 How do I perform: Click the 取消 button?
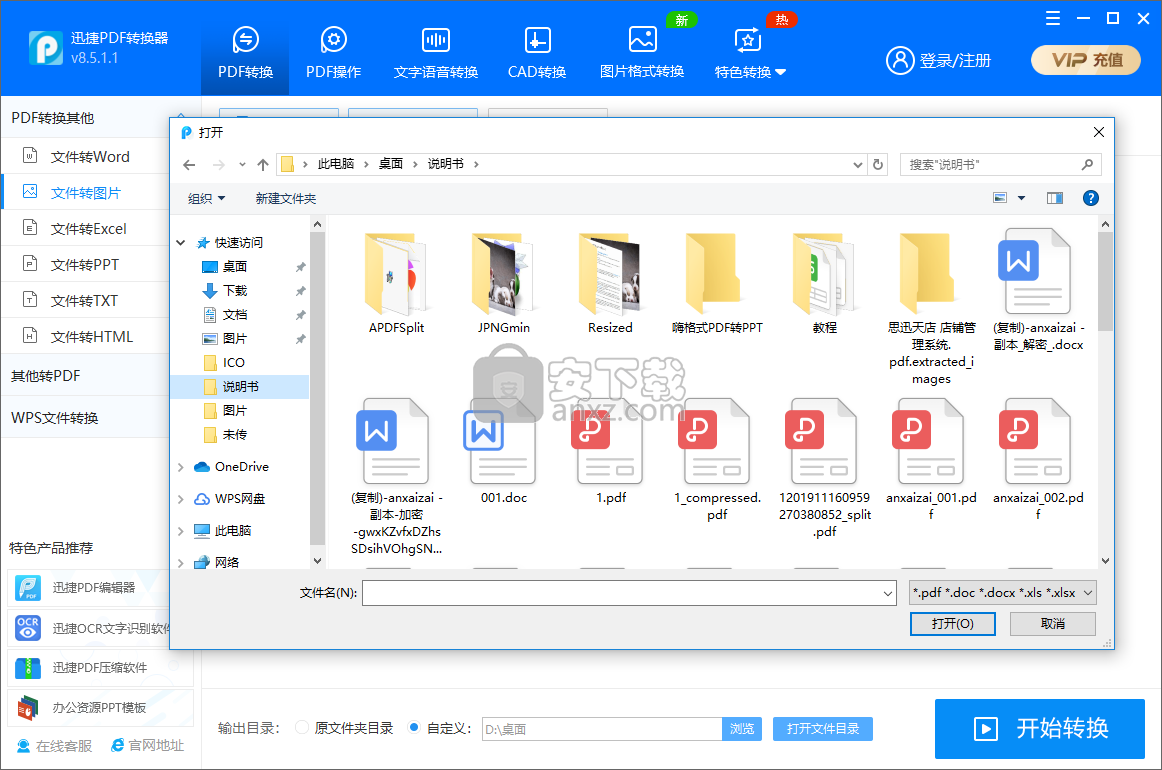(x=1053, y=624)
